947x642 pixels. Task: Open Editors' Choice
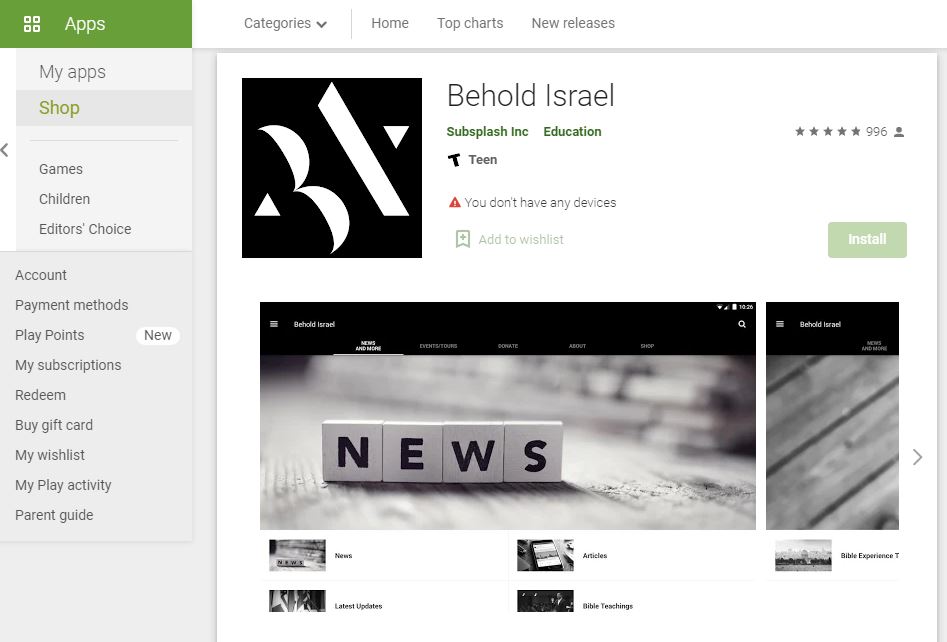85,229
